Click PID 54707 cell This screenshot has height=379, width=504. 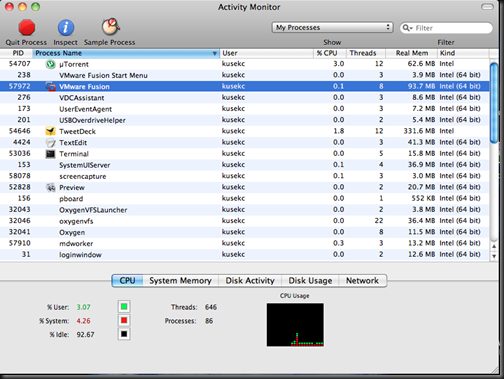(x=19, y=64)
